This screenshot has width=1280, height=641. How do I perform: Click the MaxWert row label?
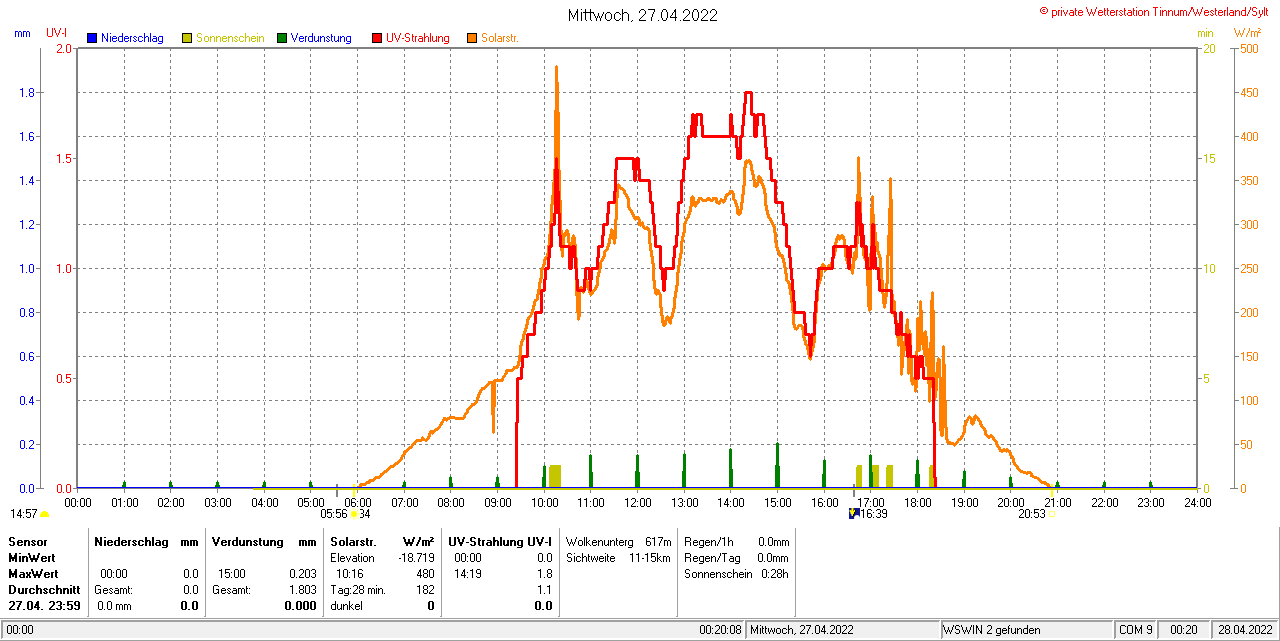point(34,574)
